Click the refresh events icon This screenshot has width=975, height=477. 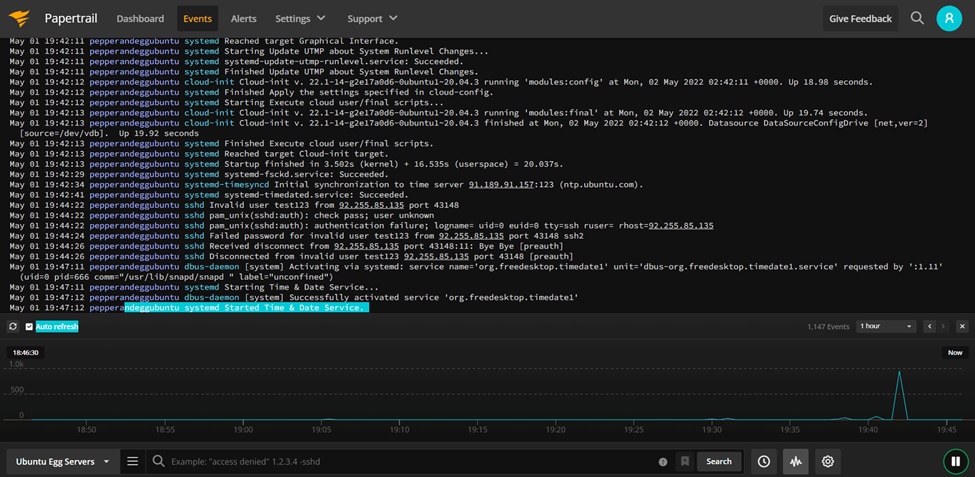coord(13,326)
